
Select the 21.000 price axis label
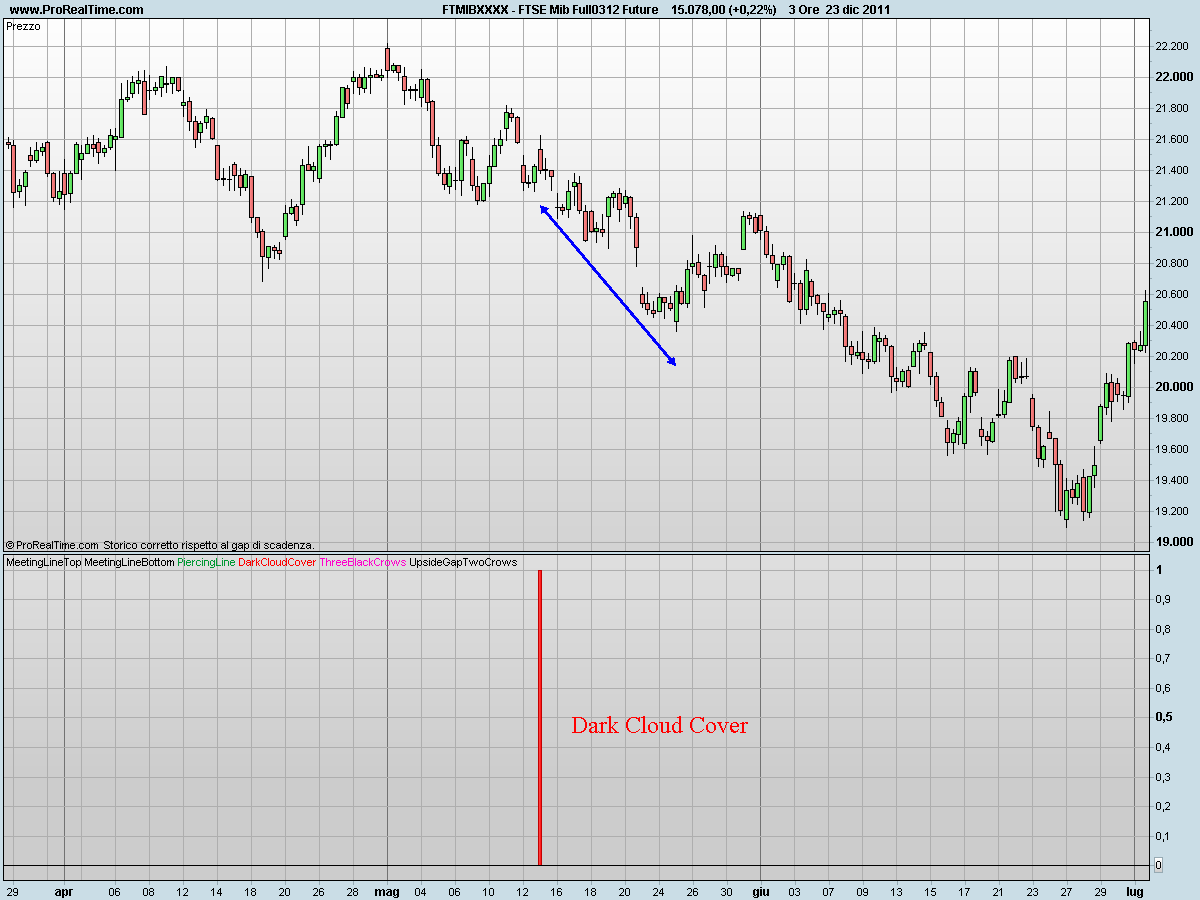[1172, 232]
